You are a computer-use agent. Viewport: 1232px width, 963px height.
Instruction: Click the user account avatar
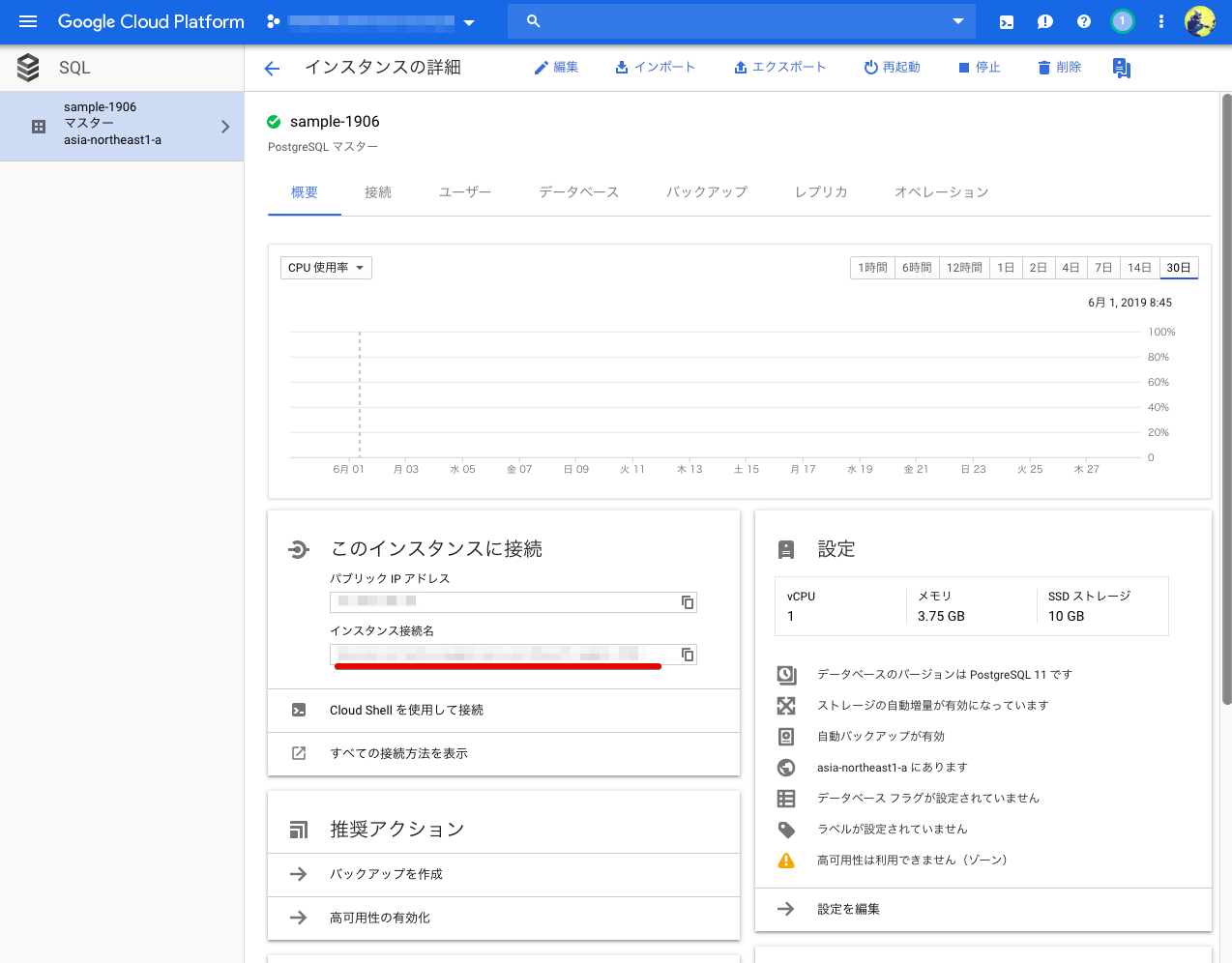click(x=1200, y=21)
